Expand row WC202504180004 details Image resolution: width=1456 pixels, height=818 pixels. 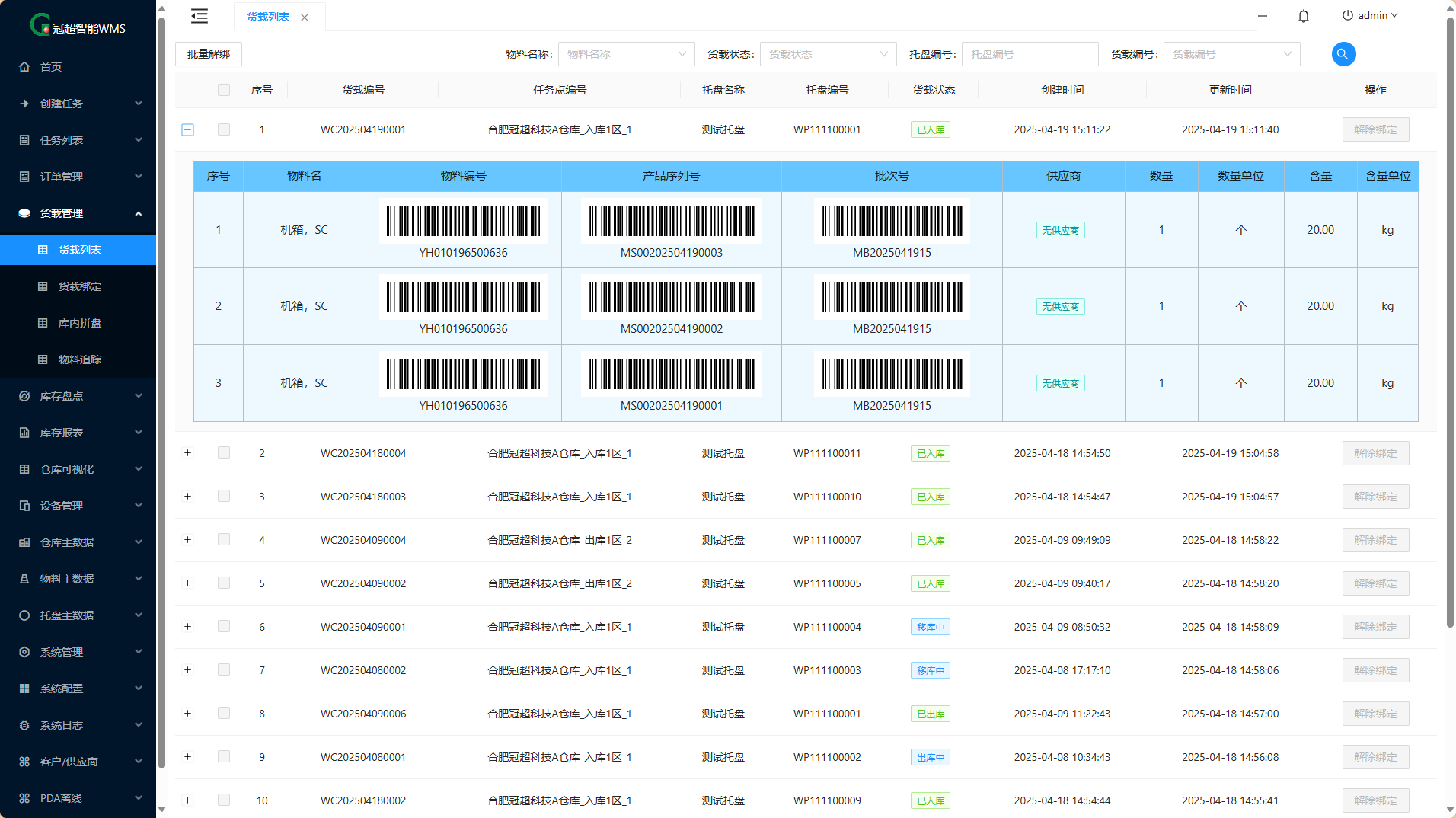tap(188, 452)
